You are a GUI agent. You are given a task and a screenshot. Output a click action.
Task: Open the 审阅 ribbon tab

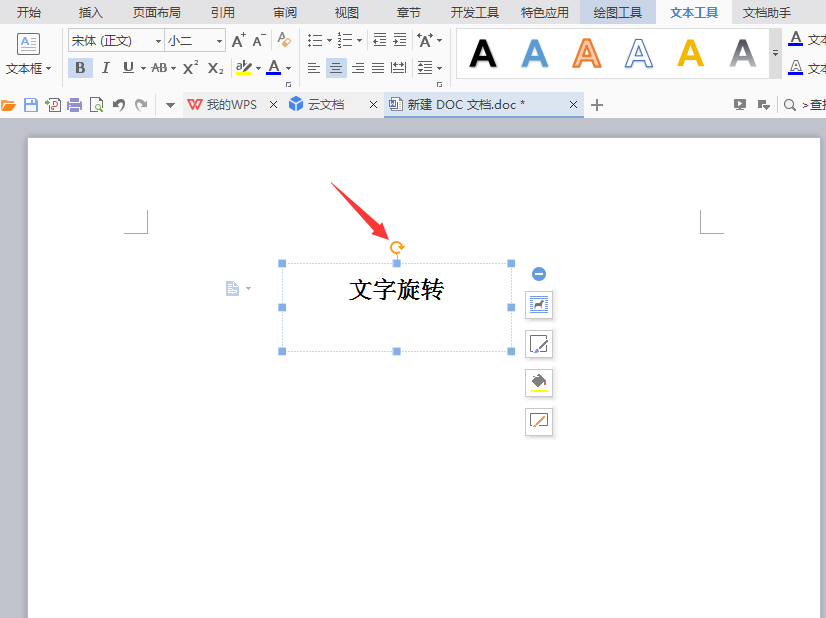click(285, 12)
